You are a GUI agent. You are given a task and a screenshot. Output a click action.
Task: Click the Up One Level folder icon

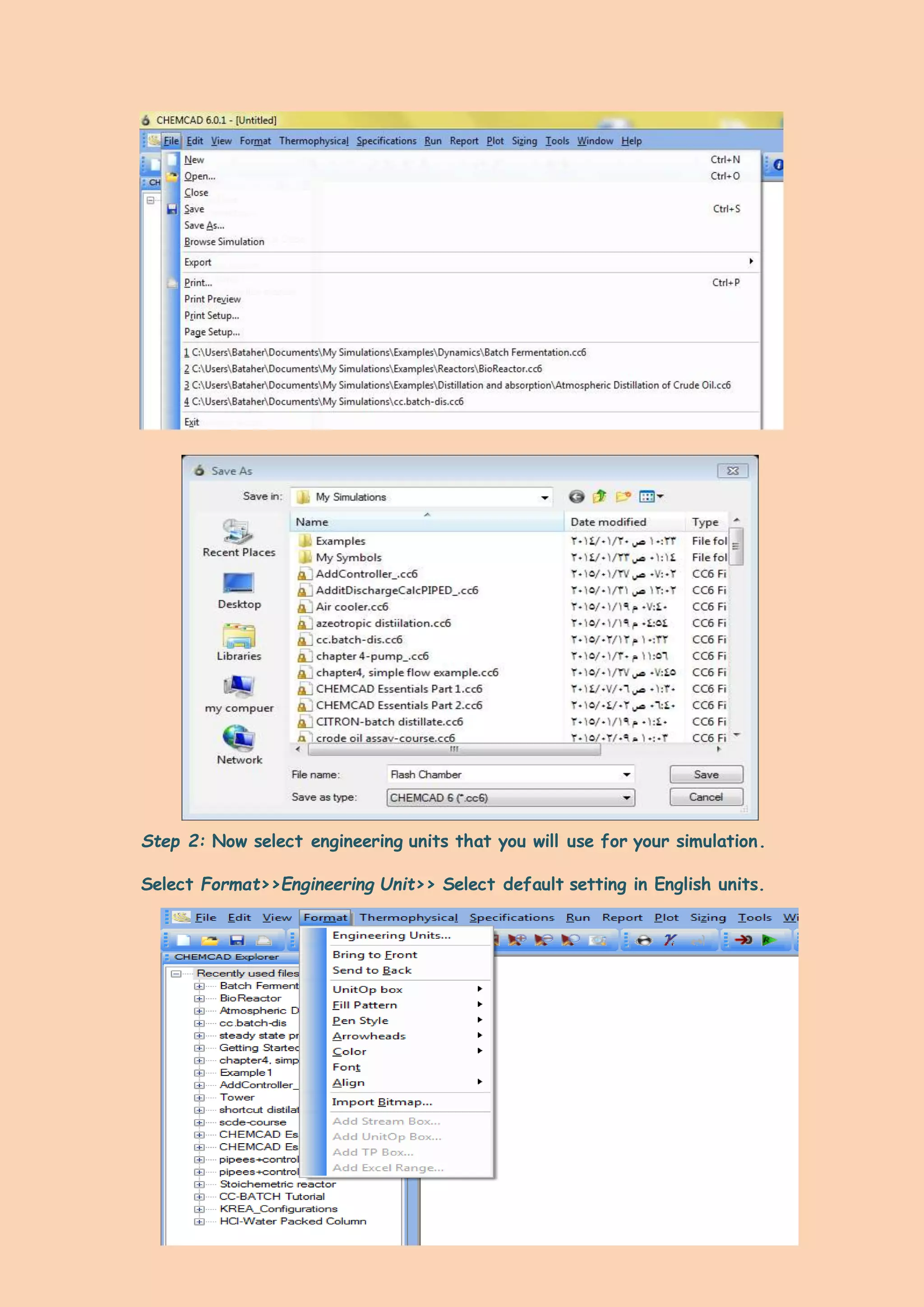pyautogui.click(x=600, y=496)
